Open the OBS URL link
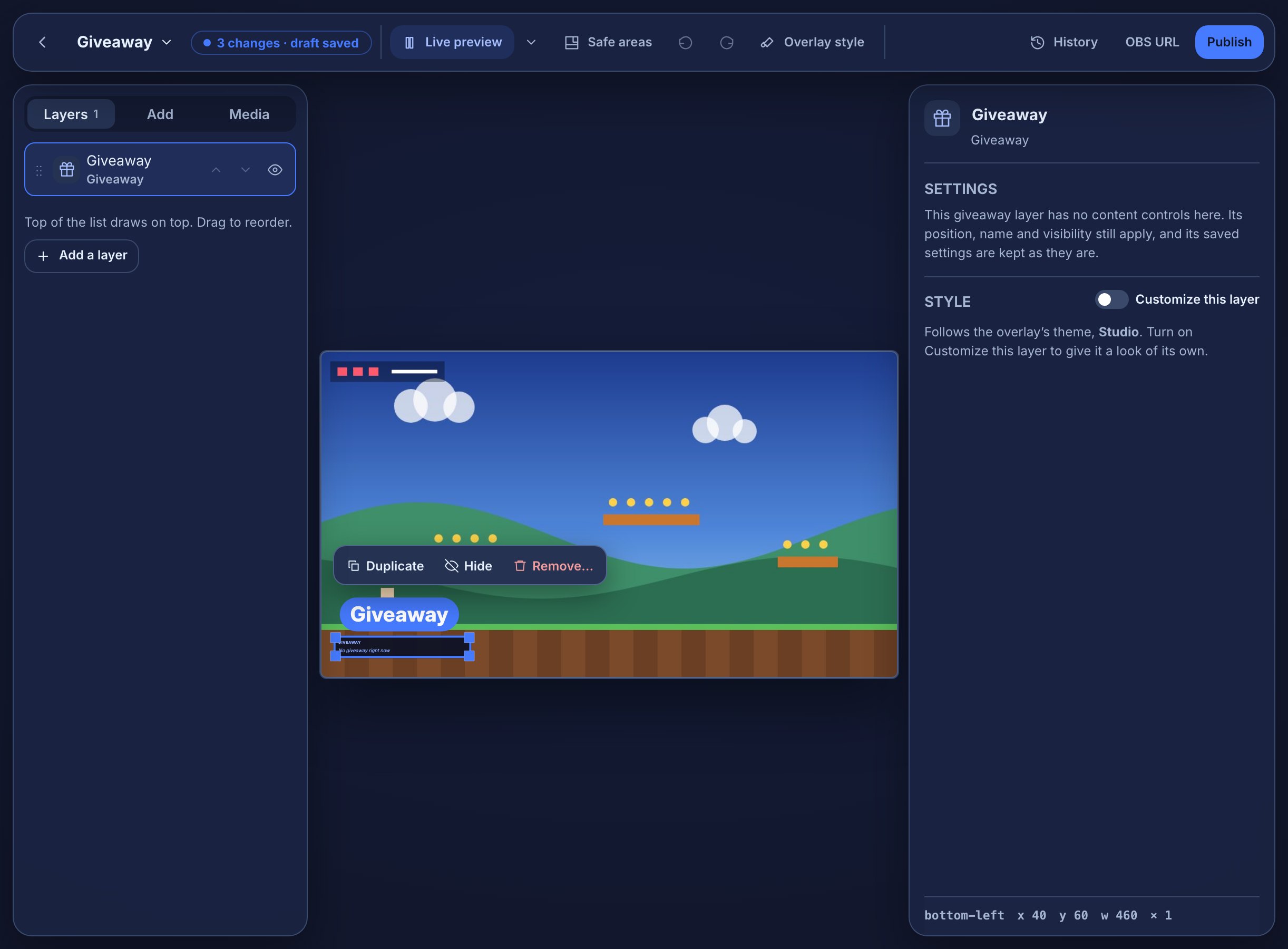The height and width of the screenshot is (949, 1288). [1152, 43]
